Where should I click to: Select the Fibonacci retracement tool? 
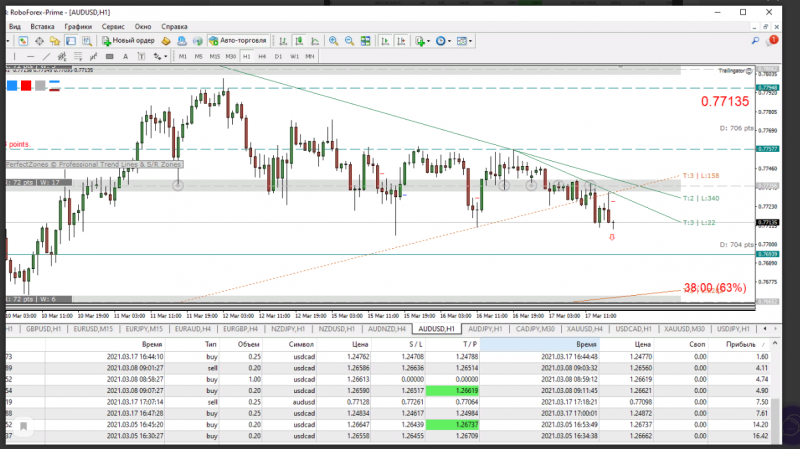[x=78, y=57]
